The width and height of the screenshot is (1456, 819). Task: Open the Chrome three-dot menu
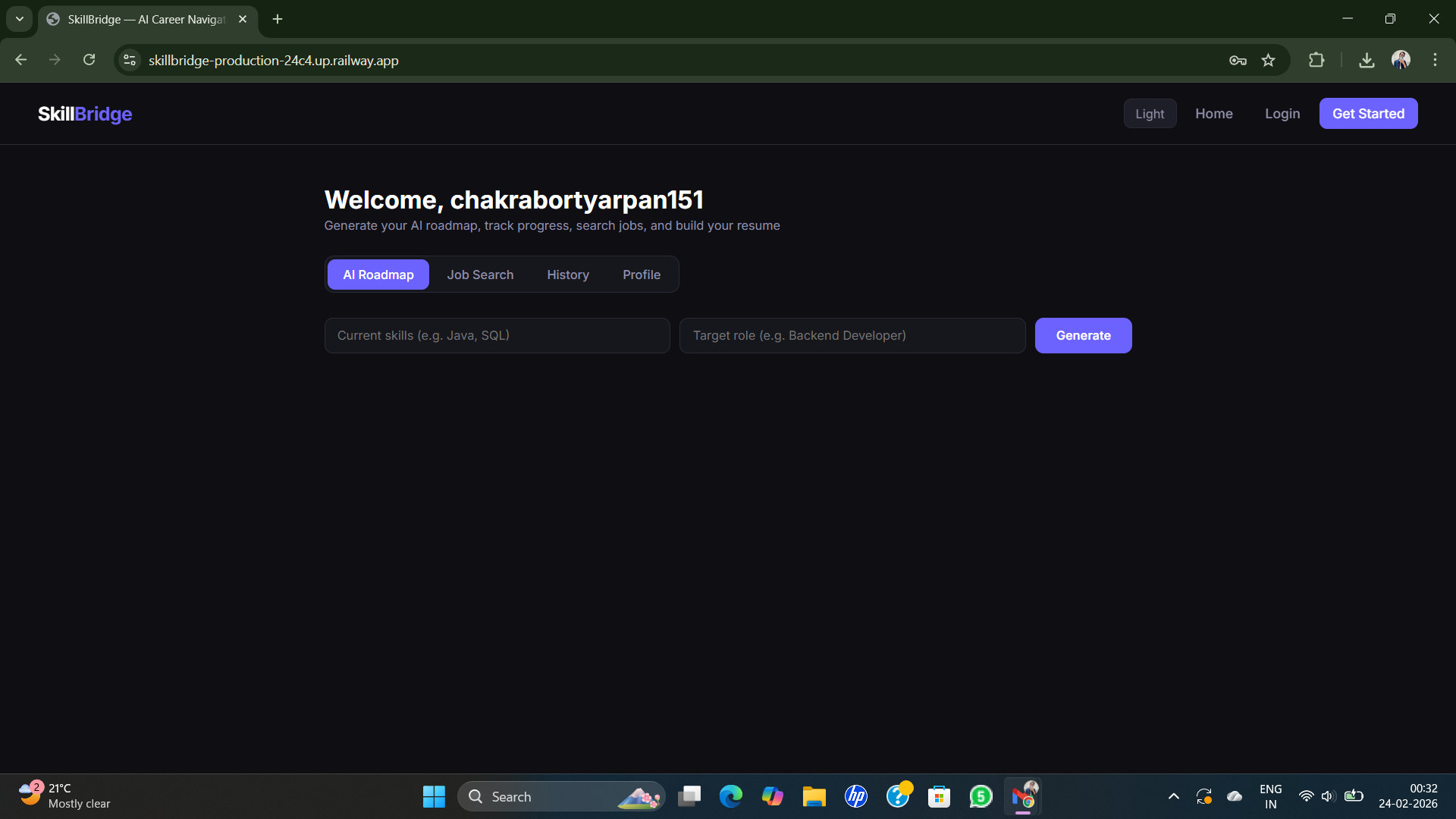tap(1435, 60)
